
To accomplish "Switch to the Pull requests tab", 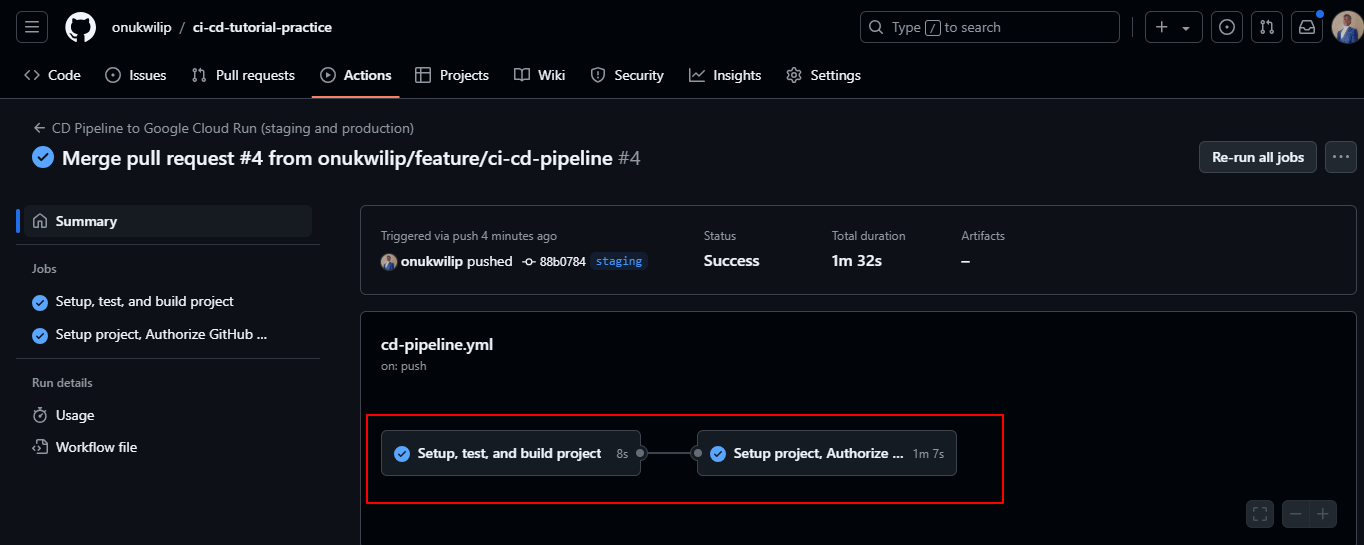I will coord(243,75).
